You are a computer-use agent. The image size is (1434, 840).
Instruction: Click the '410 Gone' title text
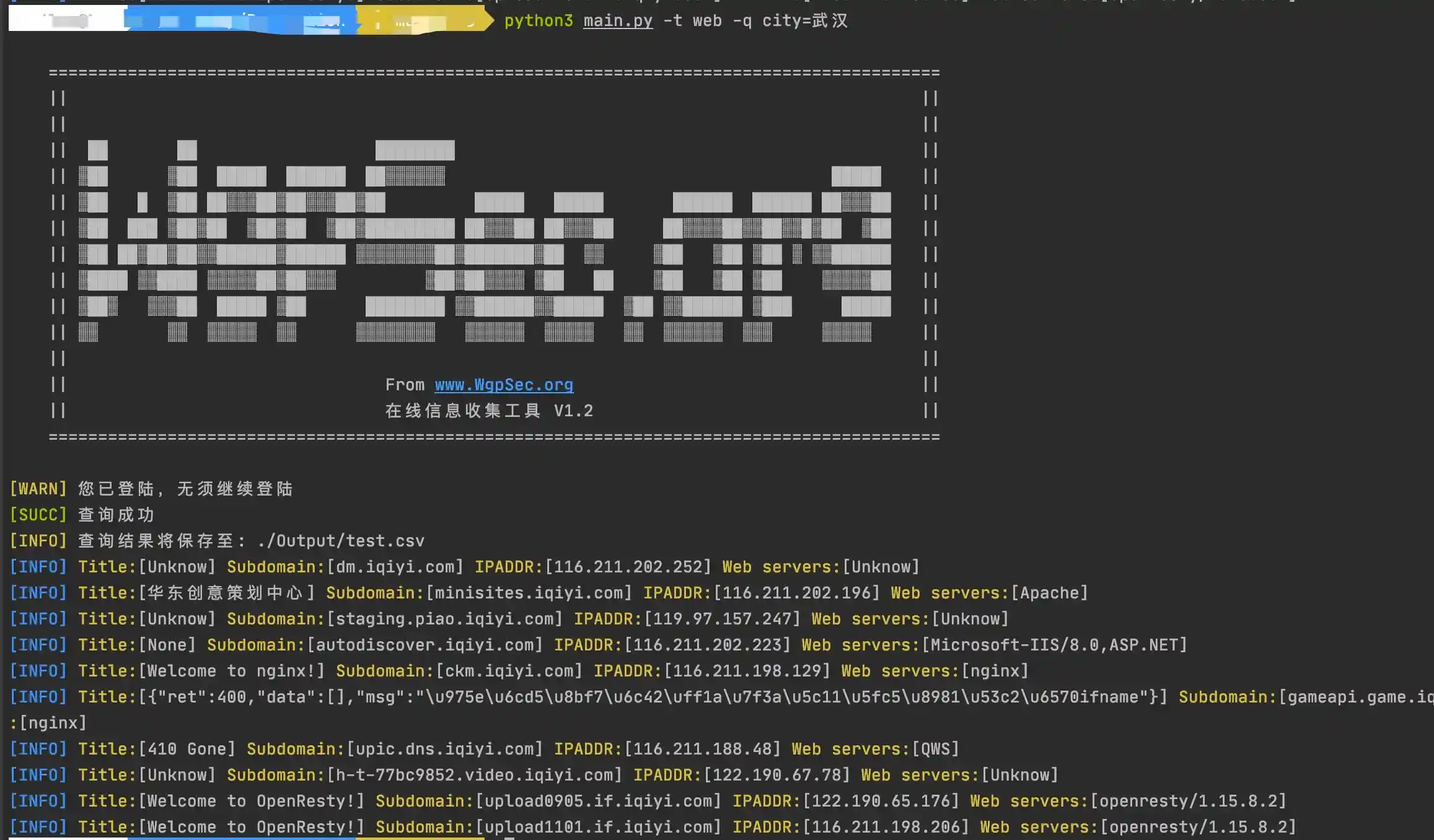(x=187, y=749)
